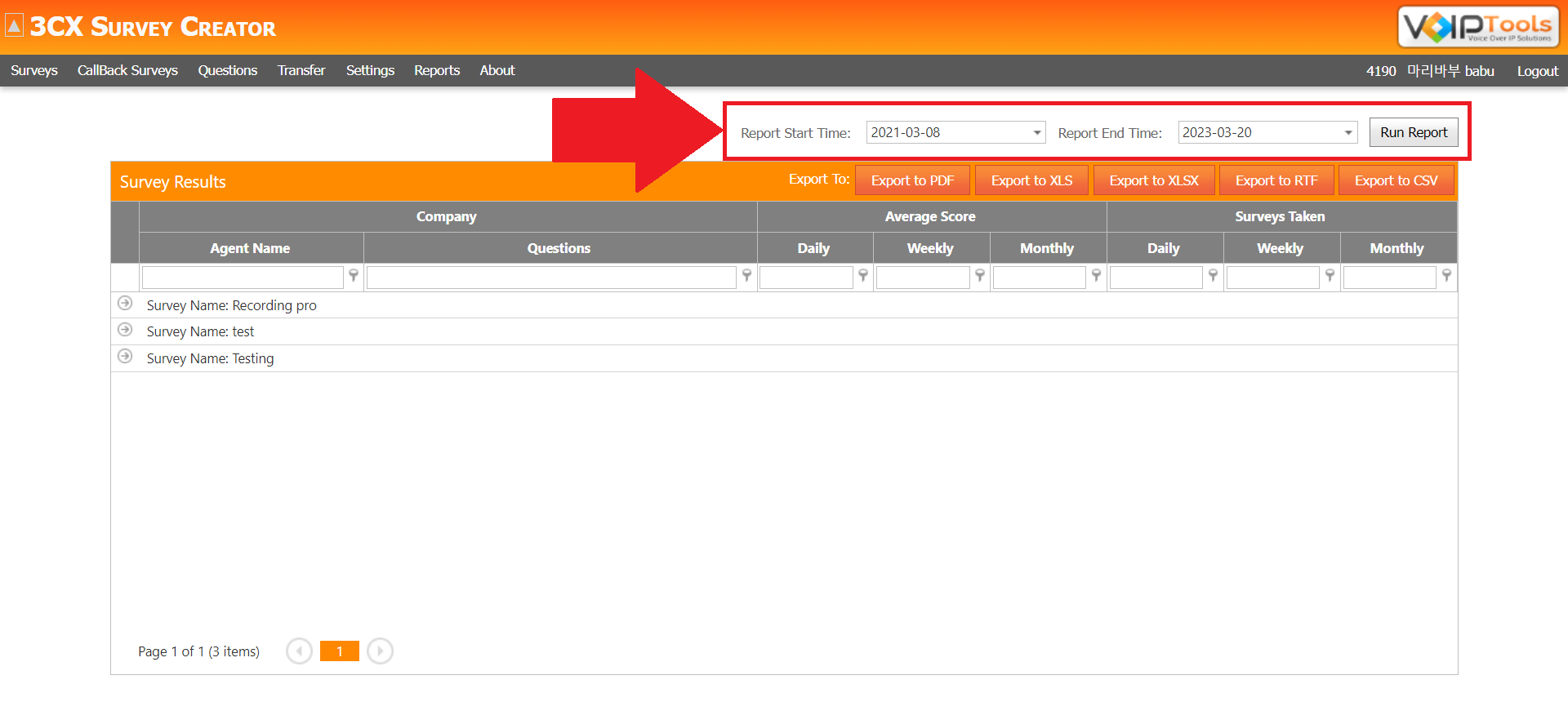Screen dimensions: 1568x702
Task: Click the 'Survey Results' panel title
Action: tap(172, 182)
